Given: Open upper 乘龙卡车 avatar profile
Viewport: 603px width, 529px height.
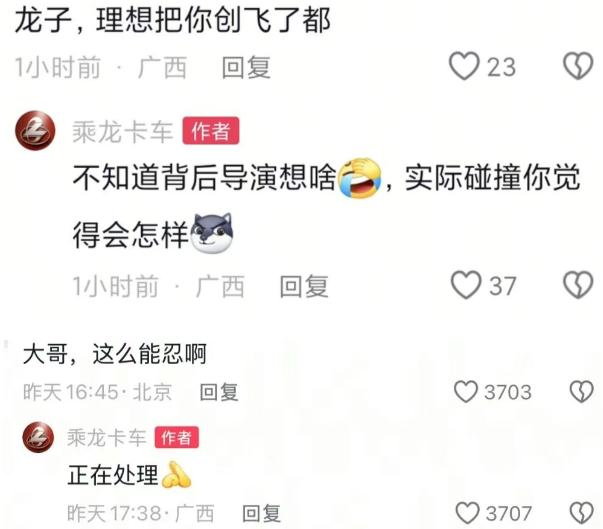Looking at the screenshot, I should click(35, 131).
